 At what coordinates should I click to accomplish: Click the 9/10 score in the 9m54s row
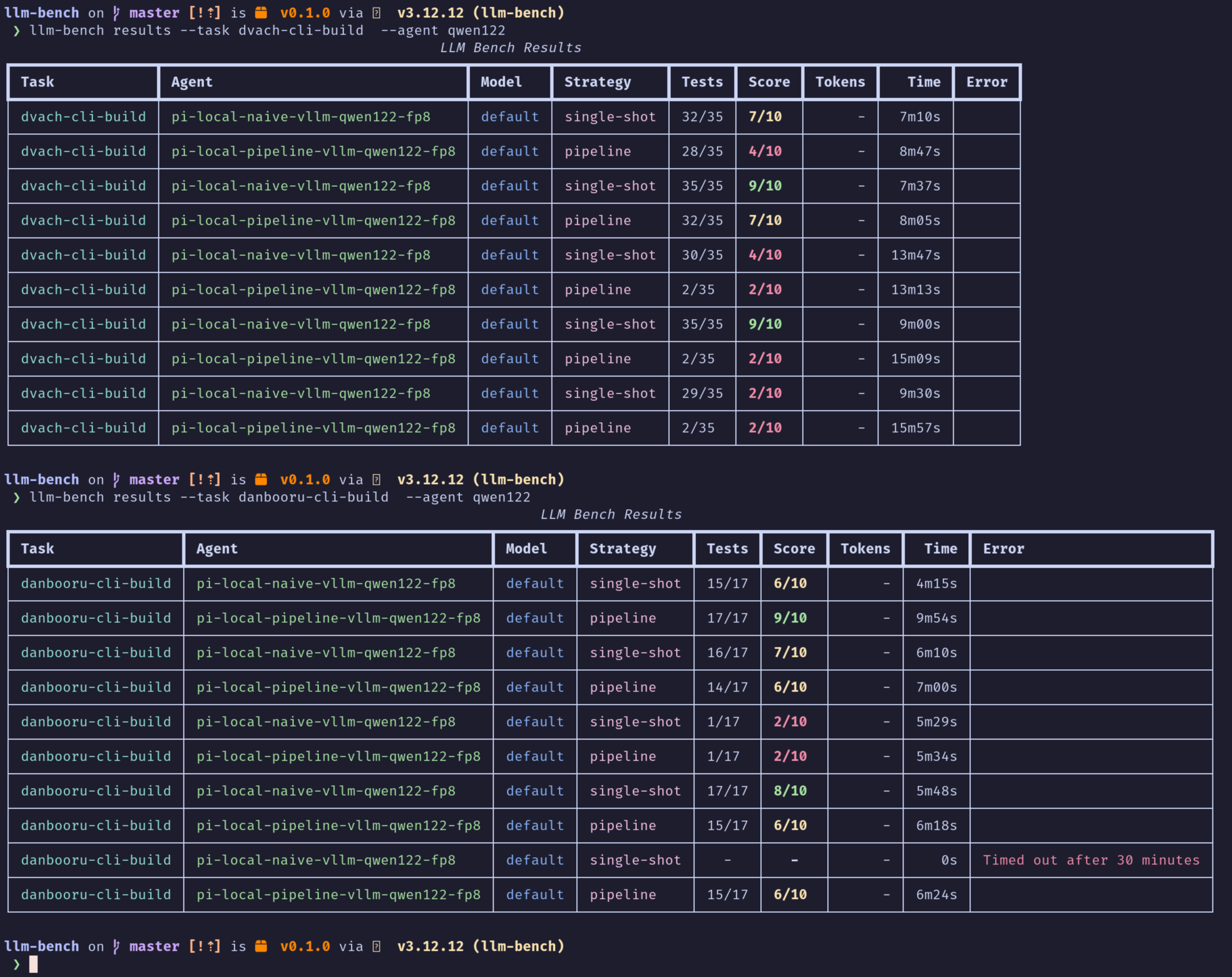791,618
